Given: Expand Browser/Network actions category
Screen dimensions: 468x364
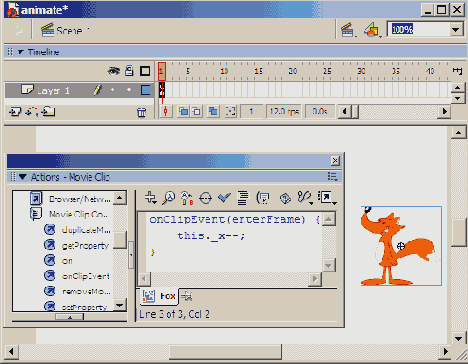Looking at the screenshot, I should (36, 199).
